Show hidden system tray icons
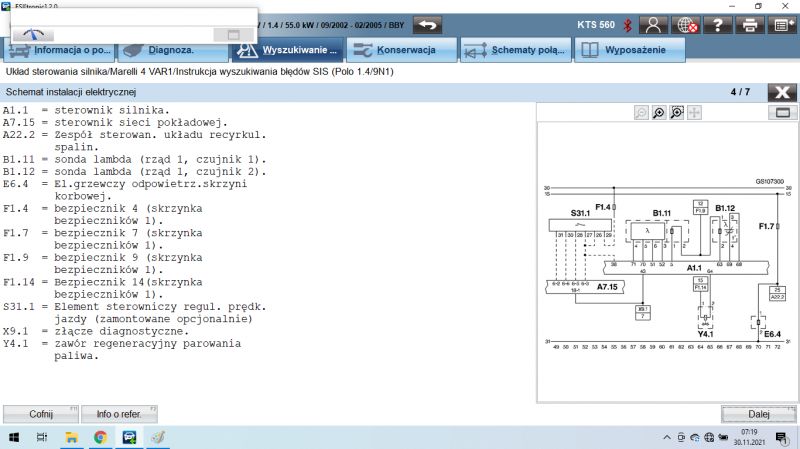The height and width of the screenshot is (449, 800). pos(667,437)
